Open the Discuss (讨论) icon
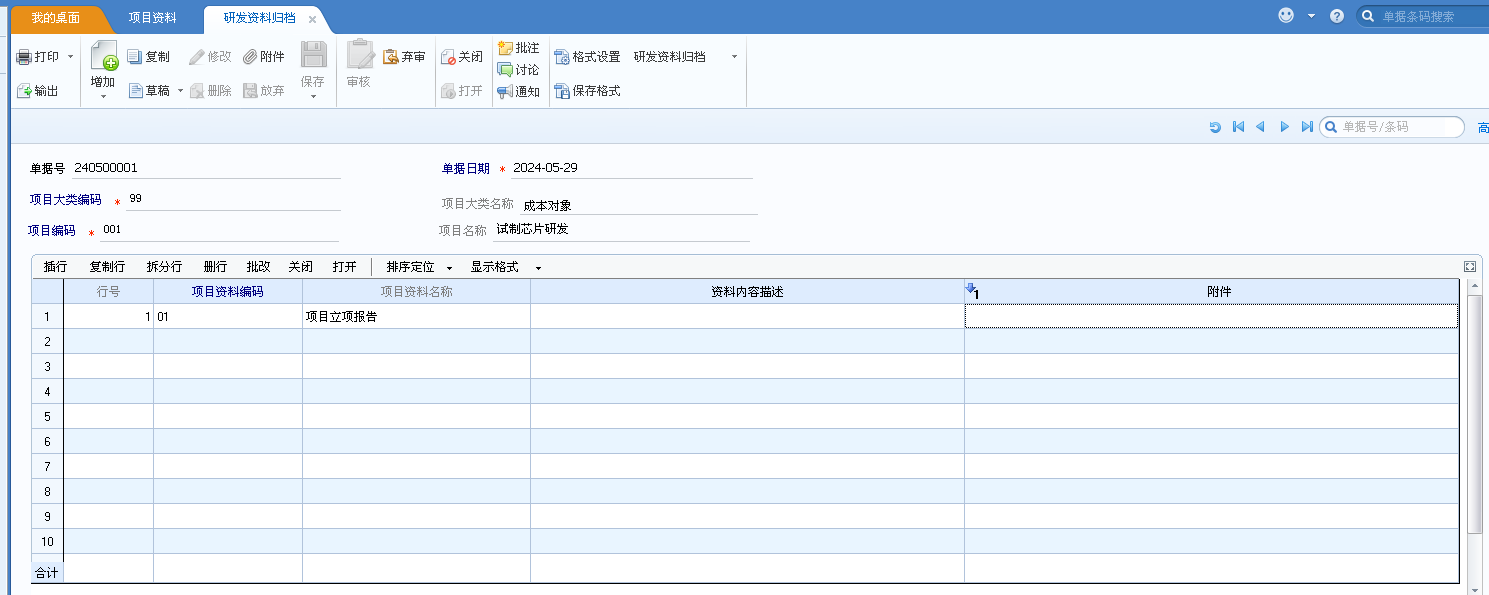This screenshot has height=595, width=1489. tap(505, 70)
